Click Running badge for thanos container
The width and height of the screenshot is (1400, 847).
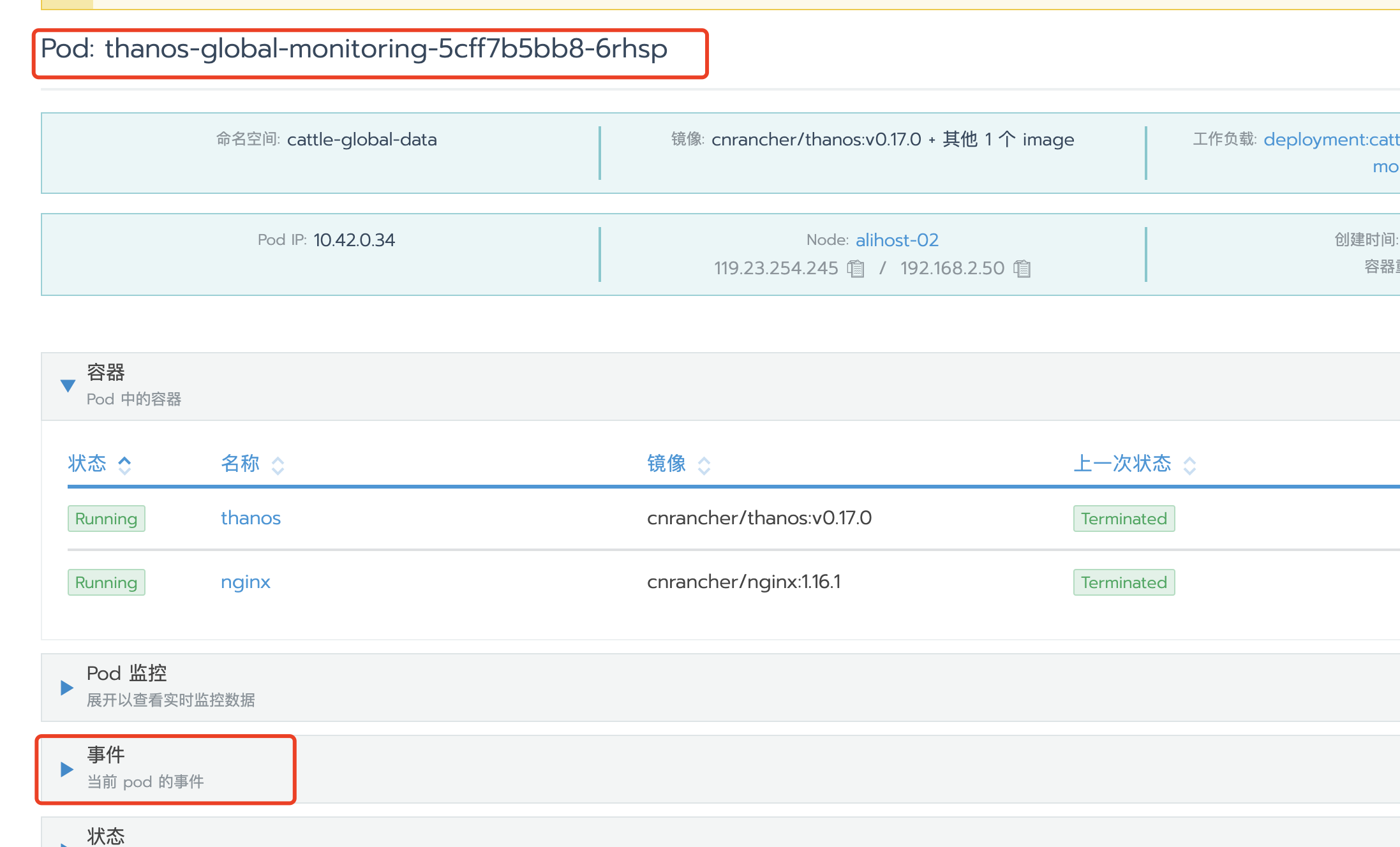tap(106, 519)
